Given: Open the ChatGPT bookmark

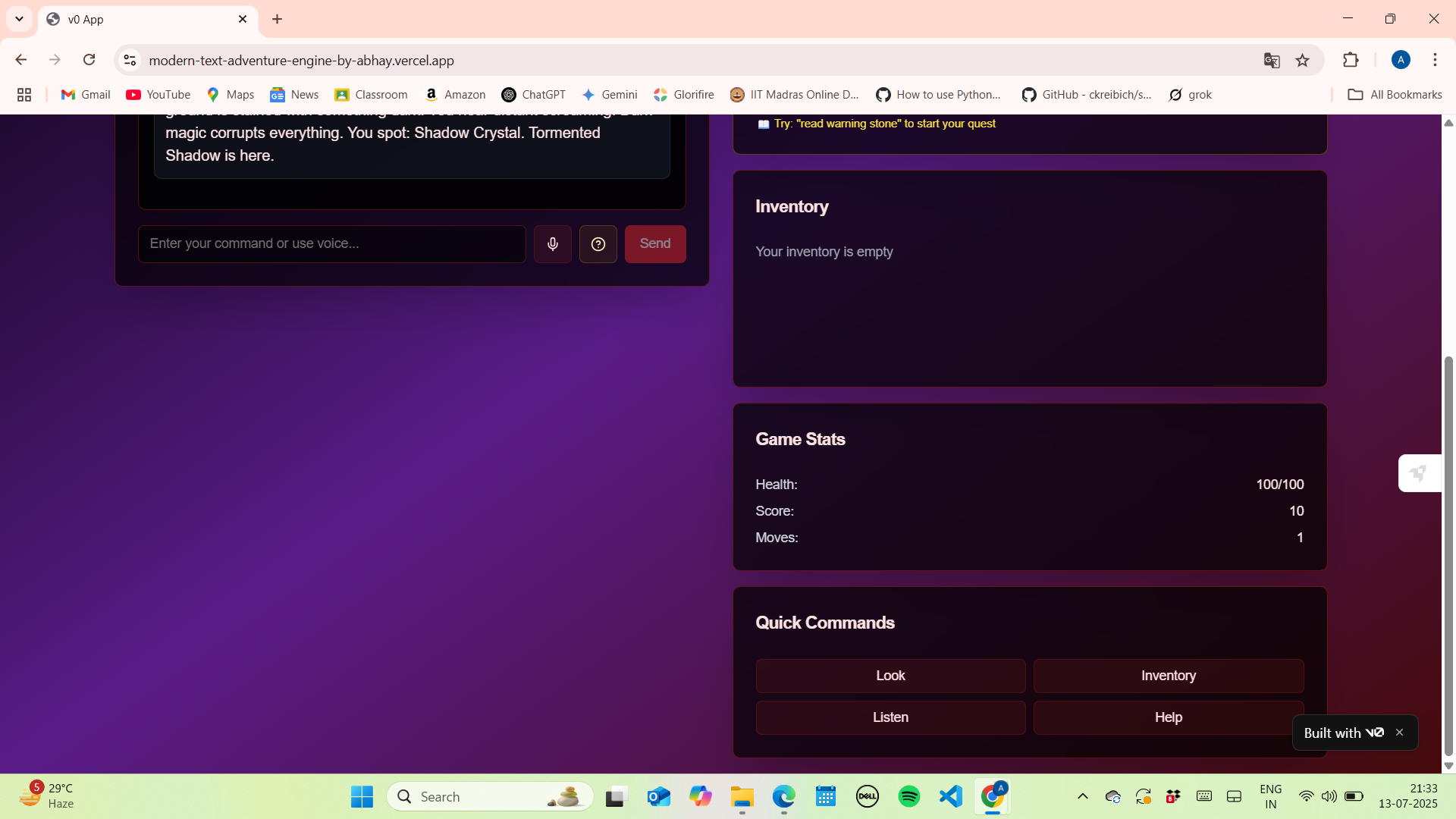Looking at the screenshot, I should [x=534, y=95].
